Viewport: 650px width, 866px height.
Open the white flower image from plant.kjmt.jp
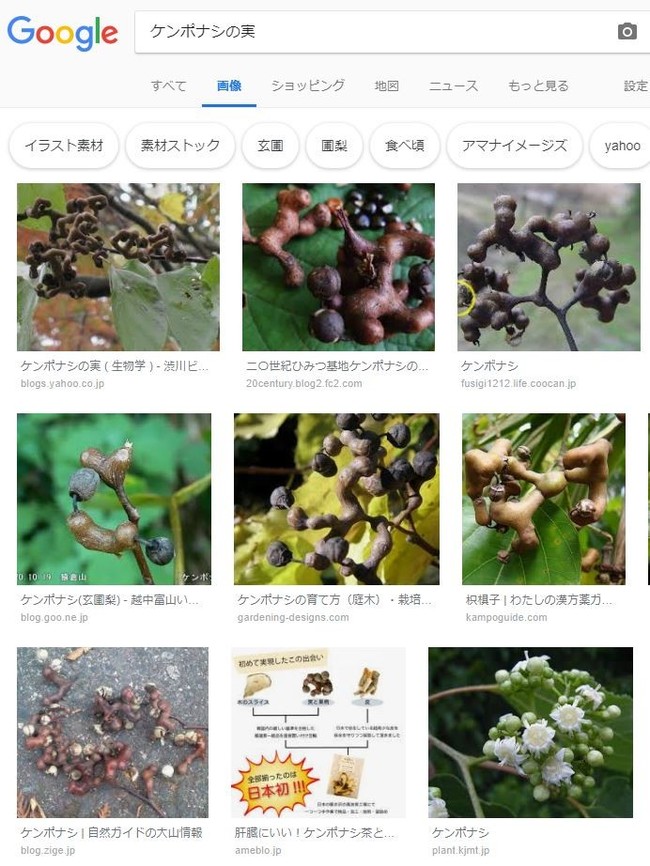click(530, 732)
